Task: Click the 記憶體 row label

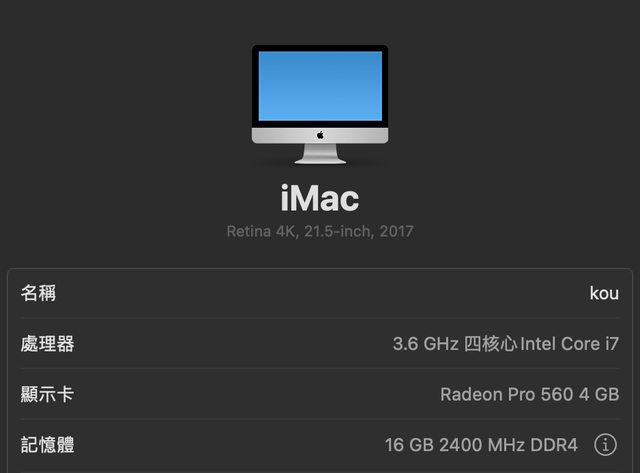Action: click(47, 445)
